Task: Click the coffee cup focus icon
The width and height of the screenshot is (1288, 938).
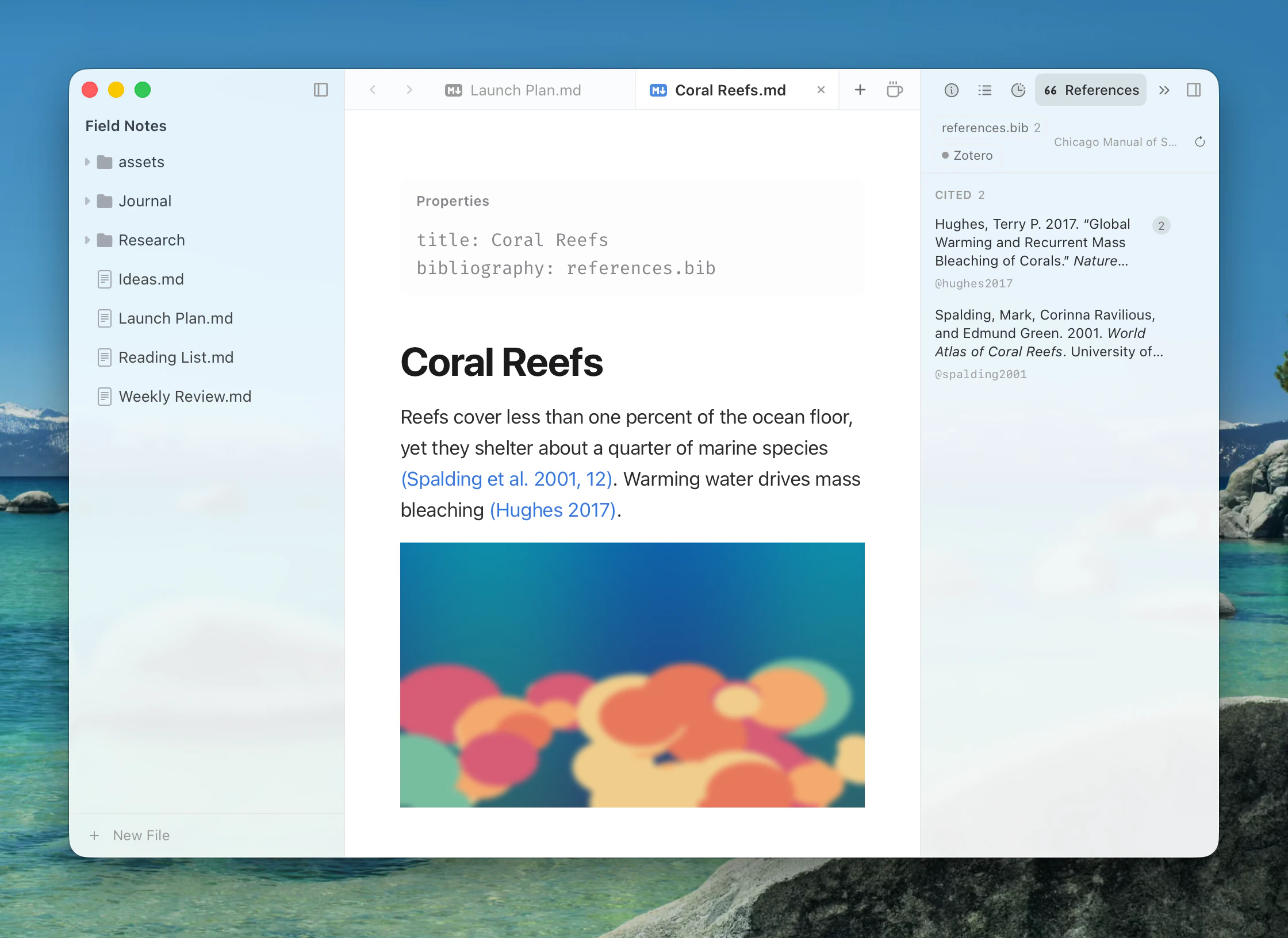Action: [895, 90]
